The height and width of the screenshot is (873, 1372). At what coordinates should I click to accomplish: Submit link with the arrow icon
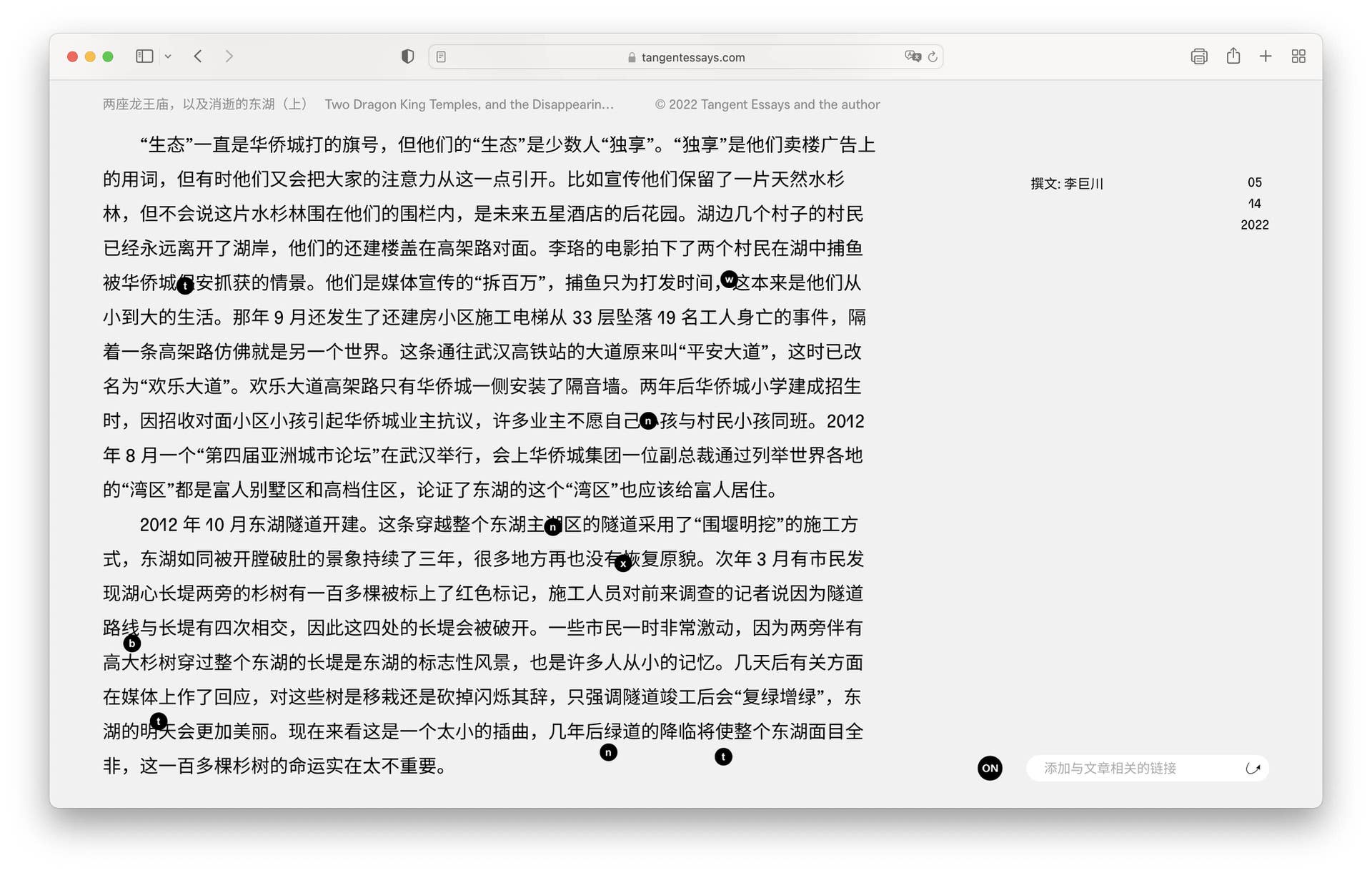click(x=1253, y=768)
